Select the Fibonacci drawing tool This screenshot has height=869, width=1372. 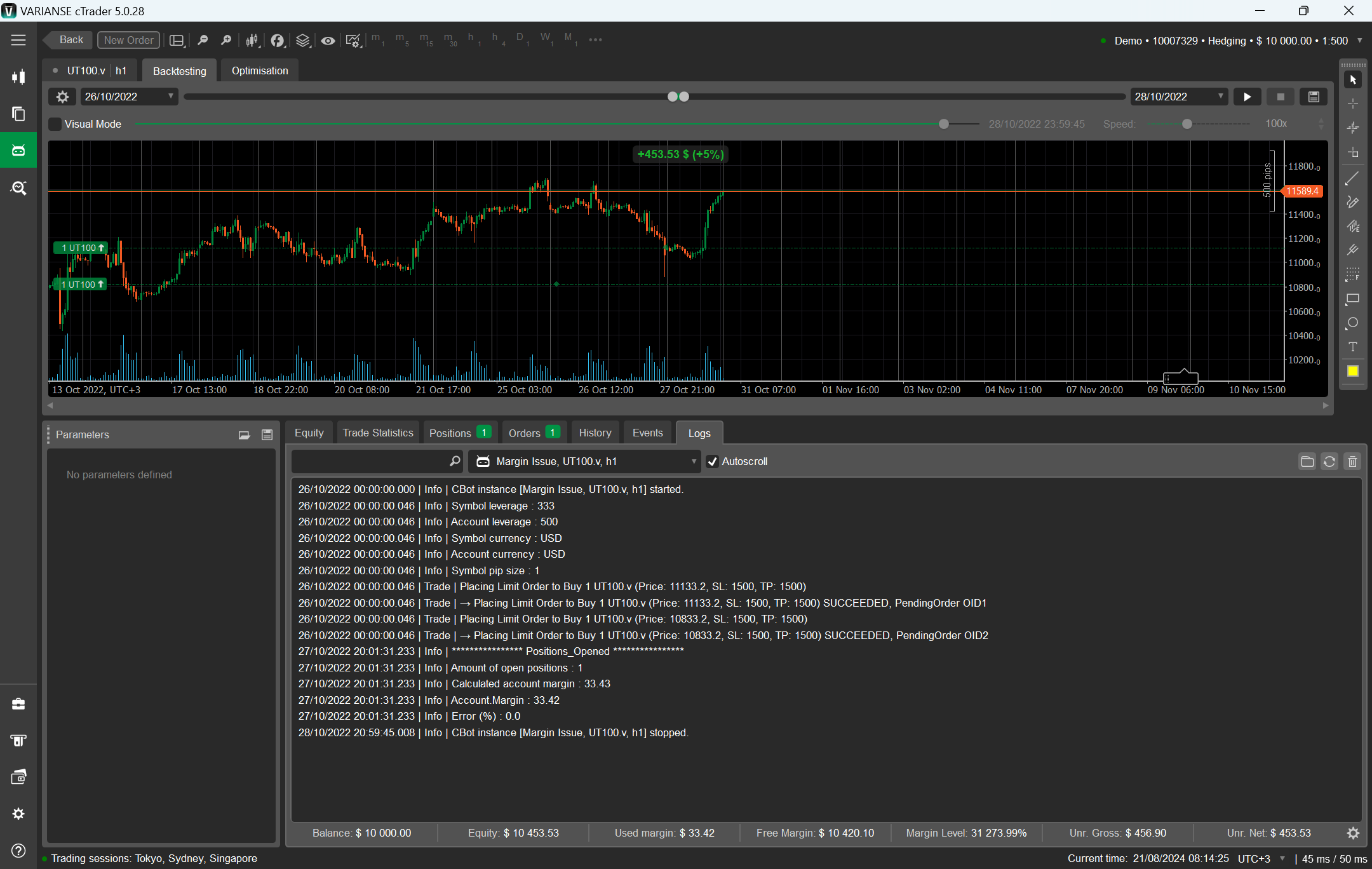pyautogui.click(x=1353, y=274)
